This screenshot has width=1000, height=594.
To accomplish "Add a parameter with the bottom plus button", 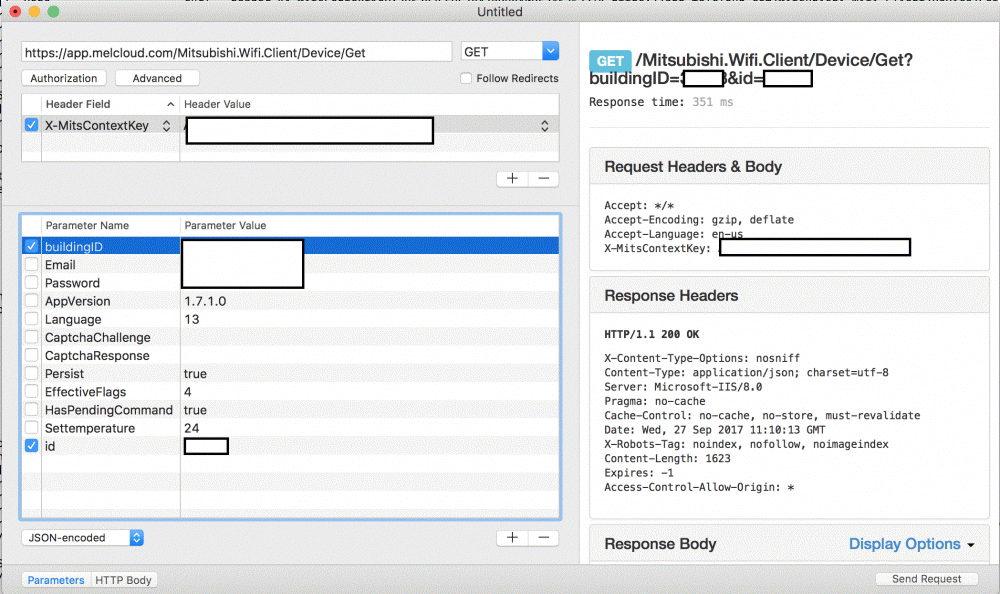I will [x=512, y=537].
